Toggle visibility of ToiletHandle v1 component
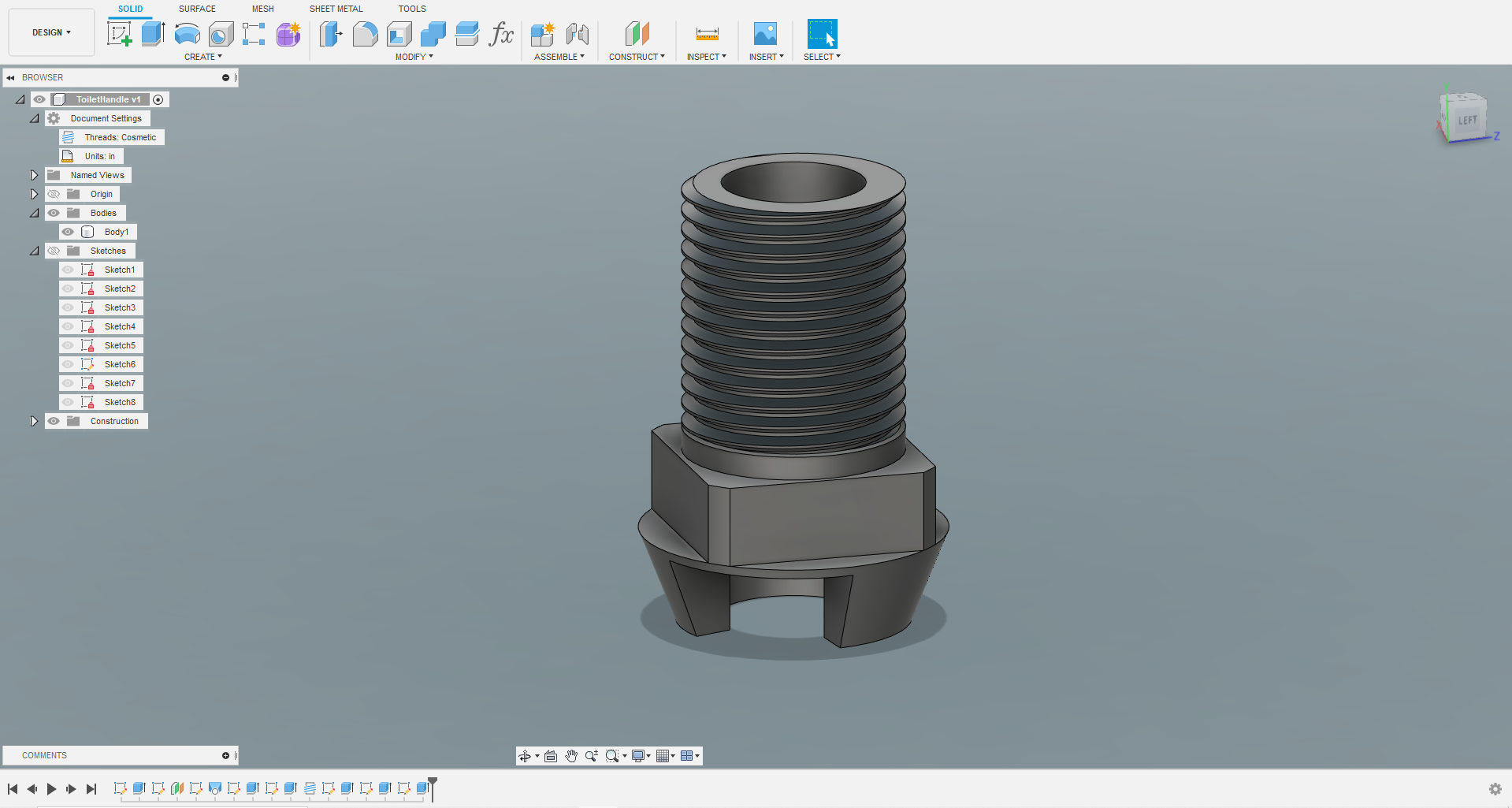The width and height of the screenshot is (1512, 808). (x=39, y=99)
